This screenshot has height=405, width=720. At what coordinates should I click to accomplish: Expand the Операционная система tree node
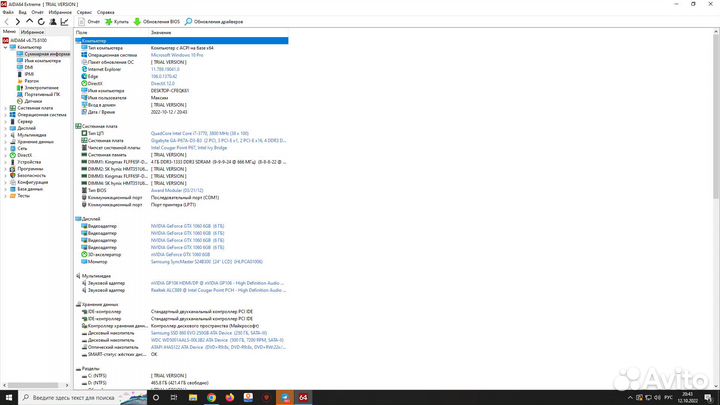(5, 114)
